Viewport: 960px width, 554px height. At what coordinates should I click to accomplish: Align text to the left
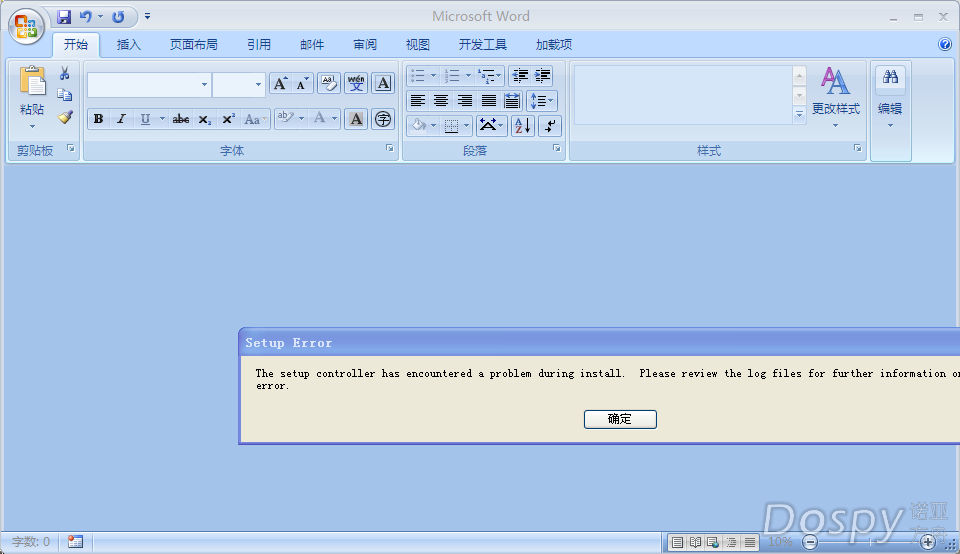pyautogui.click(x=418, y=100)
